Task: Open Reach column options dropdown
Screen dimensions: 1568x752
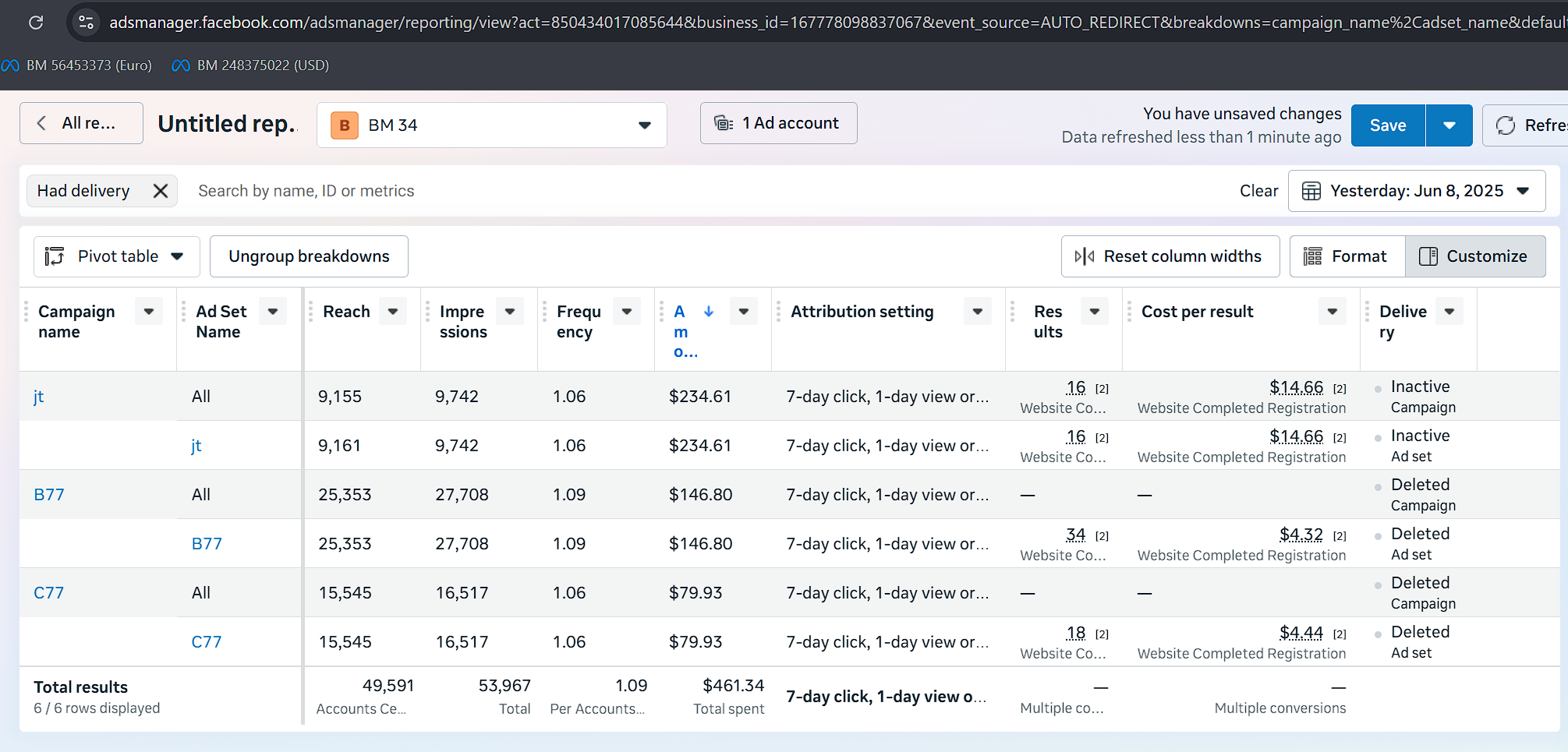Action: coord(393,311)
